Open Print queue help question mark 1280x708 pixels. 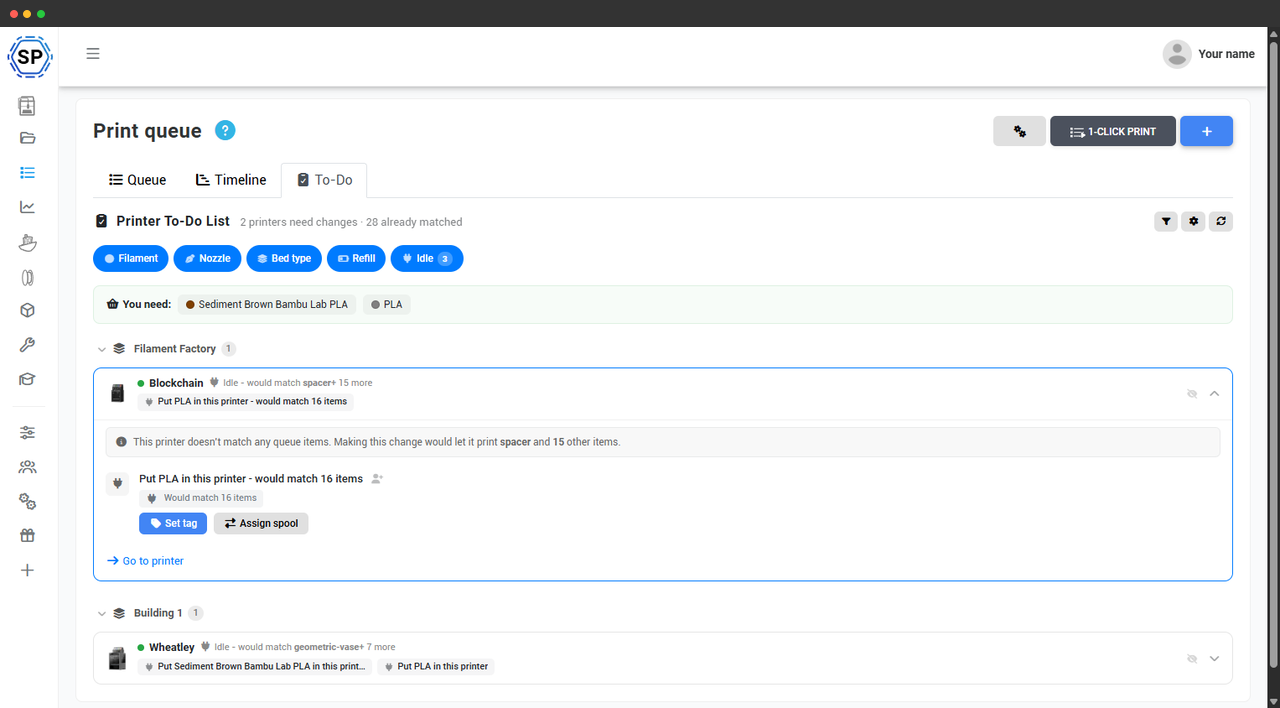(225, 131)
